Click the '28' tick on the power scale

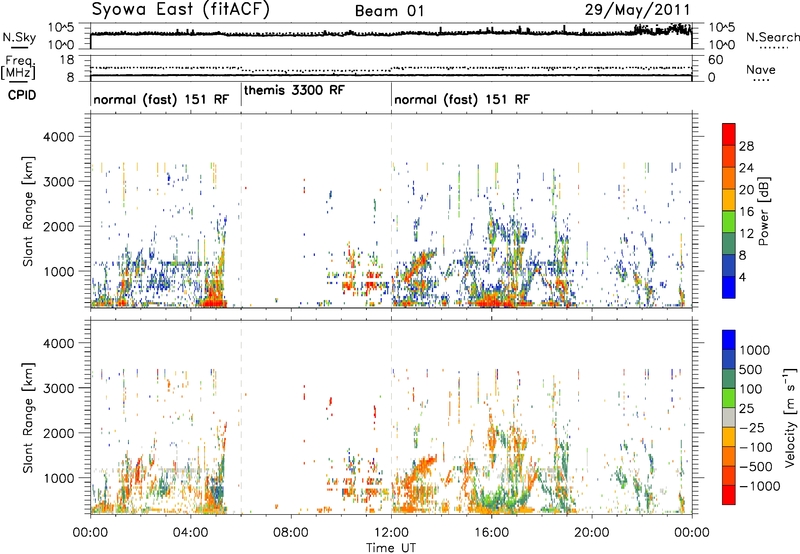click(x=746, y=146)
